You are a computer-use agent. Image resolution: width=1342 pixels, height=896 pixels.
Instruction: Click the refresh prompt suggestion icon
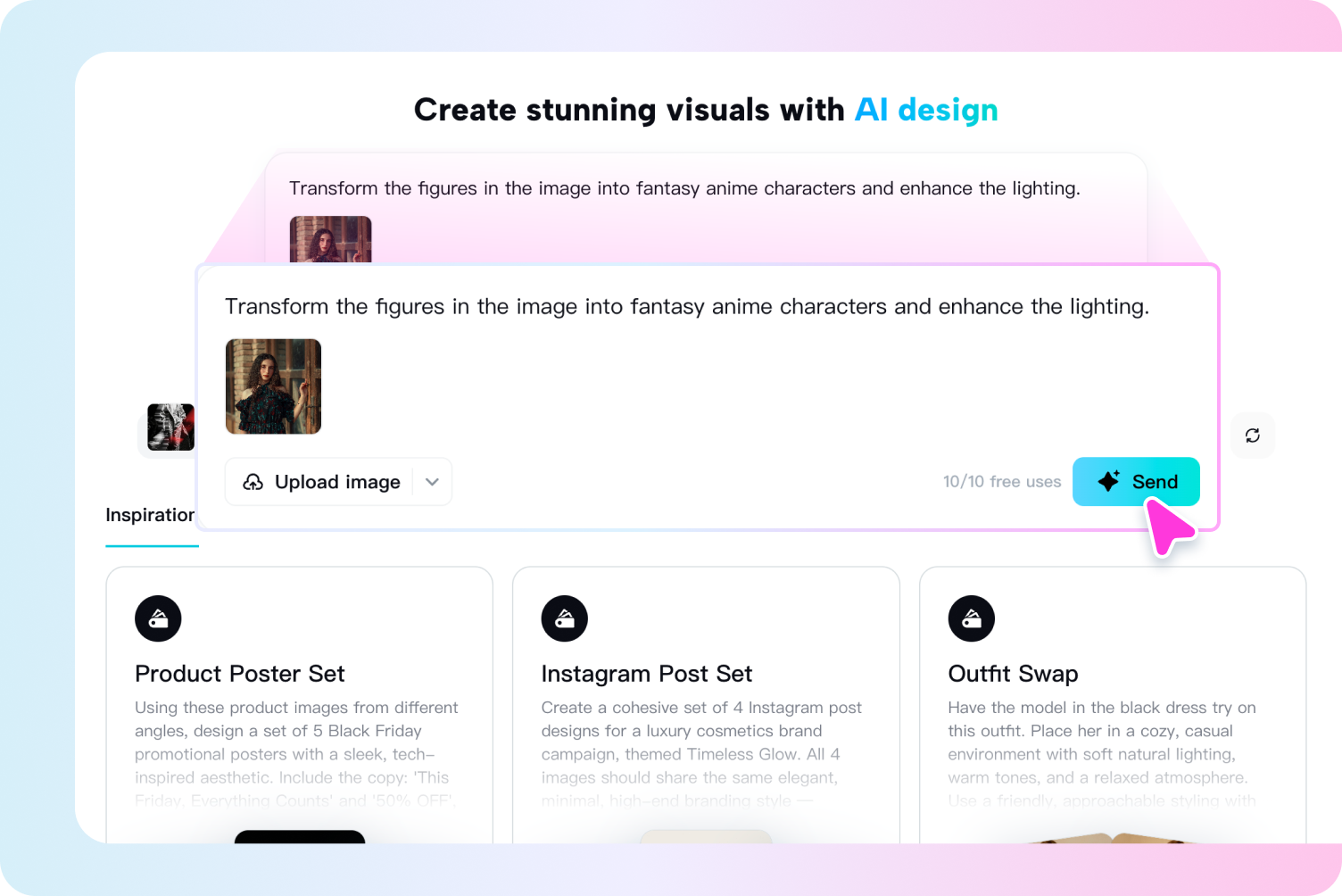1252,436
